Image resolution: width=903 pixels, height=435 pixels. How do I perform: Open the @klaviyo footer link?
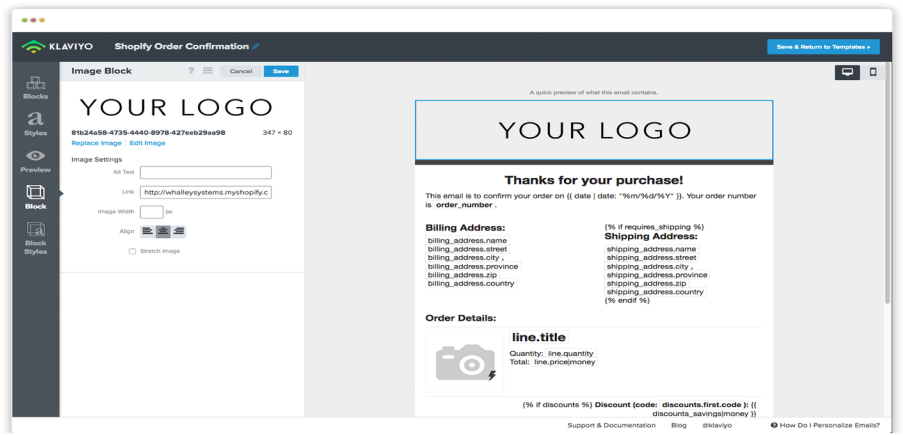[x=717, y=425]
